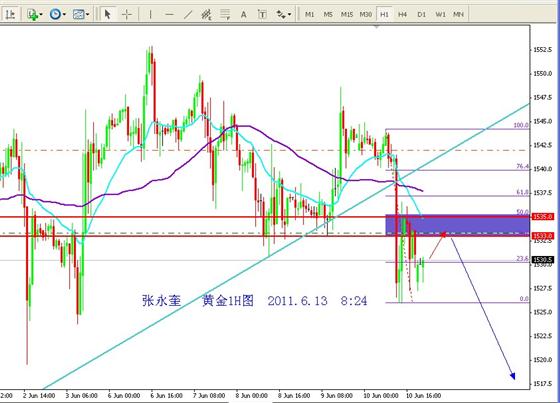
Task: Select the D1 daily timeframe
Action: click(x=421, y=14)
